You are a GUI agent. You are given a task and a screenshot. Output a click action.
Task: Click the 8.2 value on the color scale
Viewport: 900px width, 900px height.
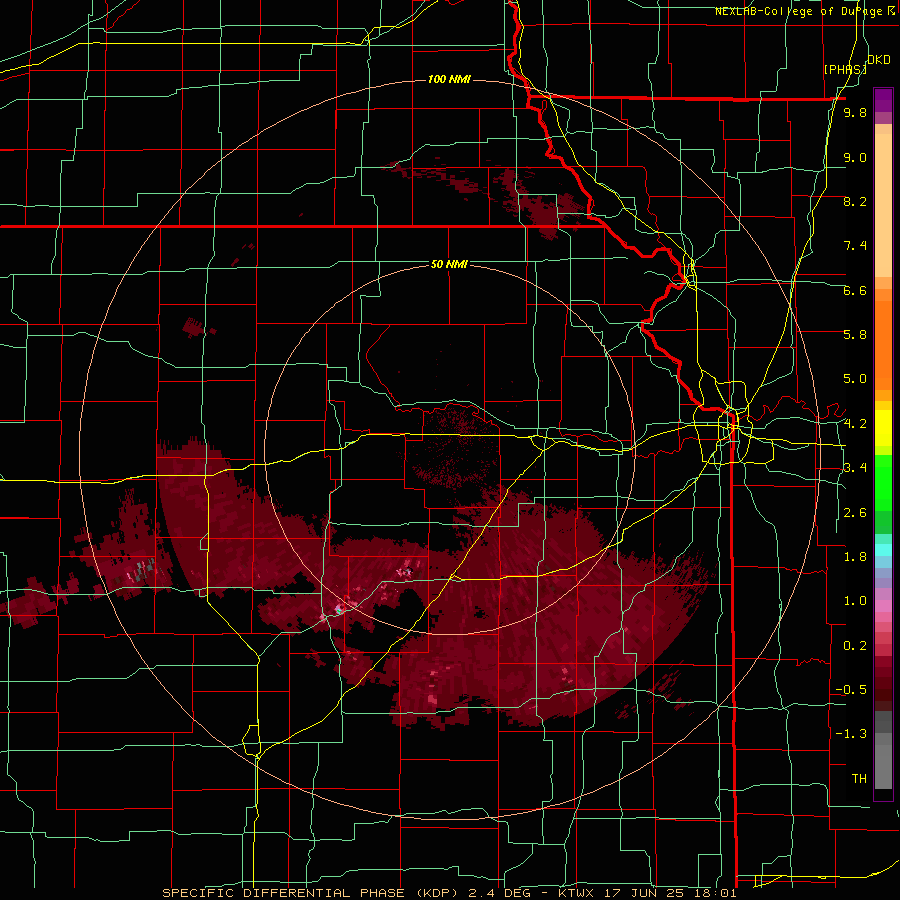[x=855, y=201]
